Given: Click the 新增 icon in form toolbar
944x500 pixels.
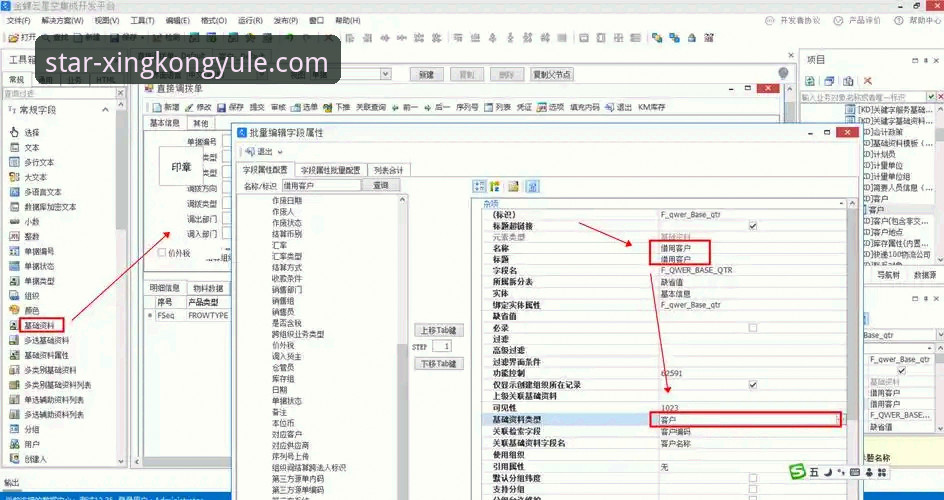Looking at the screenshot, I should click(157, 108).
